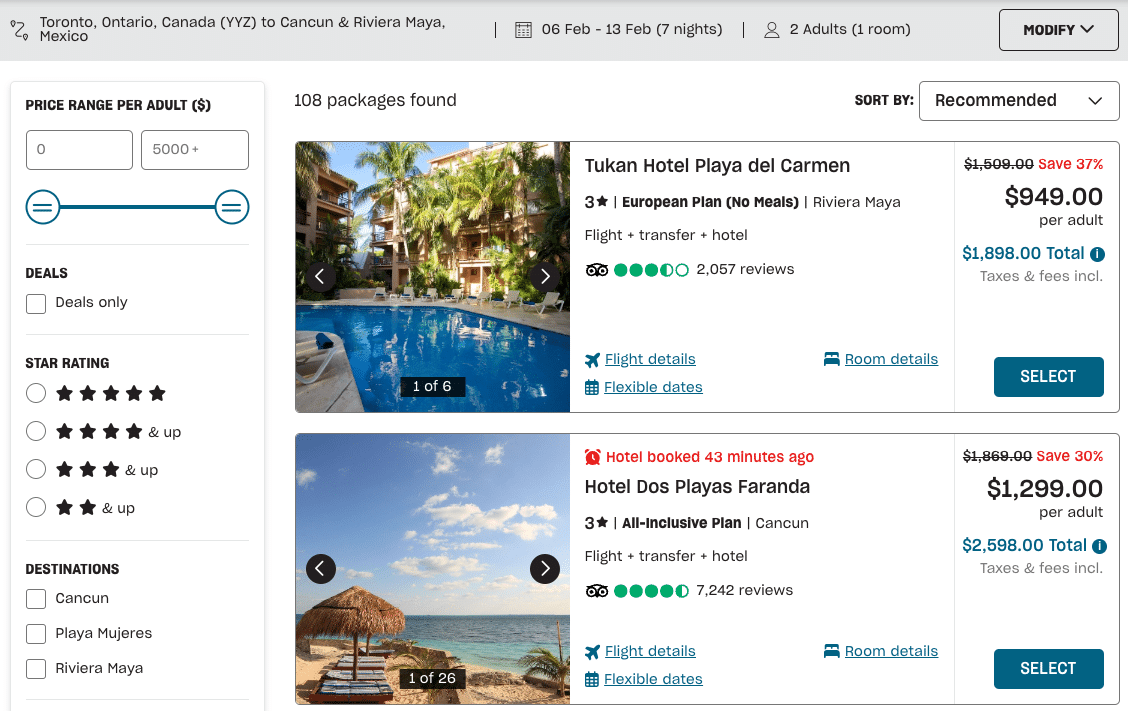Screen dimensions: 1128x711
Task: Select the Tukan Hotel Playa del Carmen package
Action: (1048, 377)
